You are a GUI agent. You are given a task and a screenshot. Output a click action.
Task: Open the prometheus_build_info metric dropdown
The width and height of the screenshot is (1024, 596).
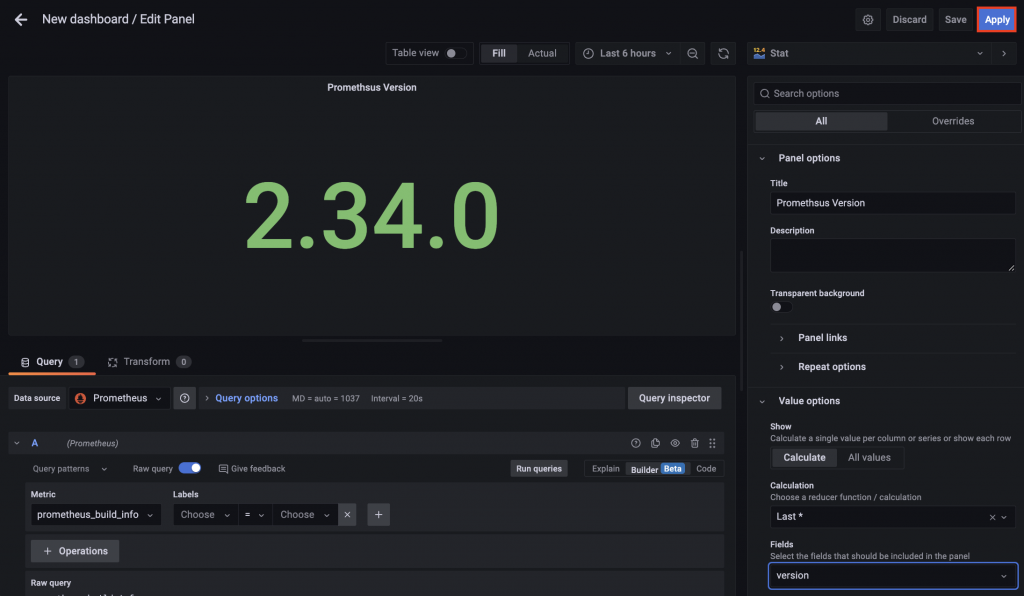pos(95,514)
